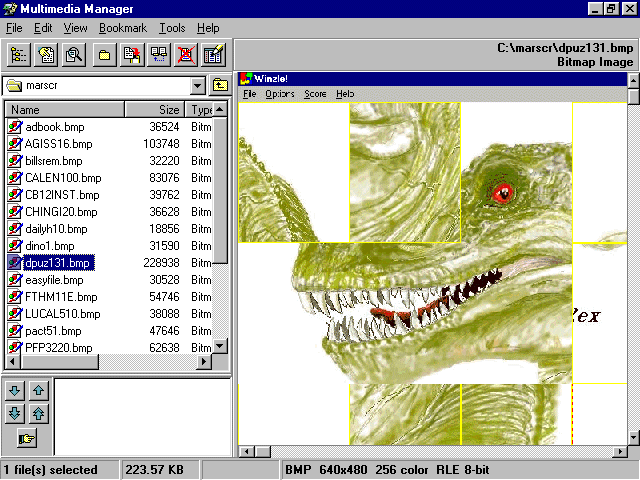Click the table with pencil toolbar icon
The image size is (640, 480).
click(213, 55)
